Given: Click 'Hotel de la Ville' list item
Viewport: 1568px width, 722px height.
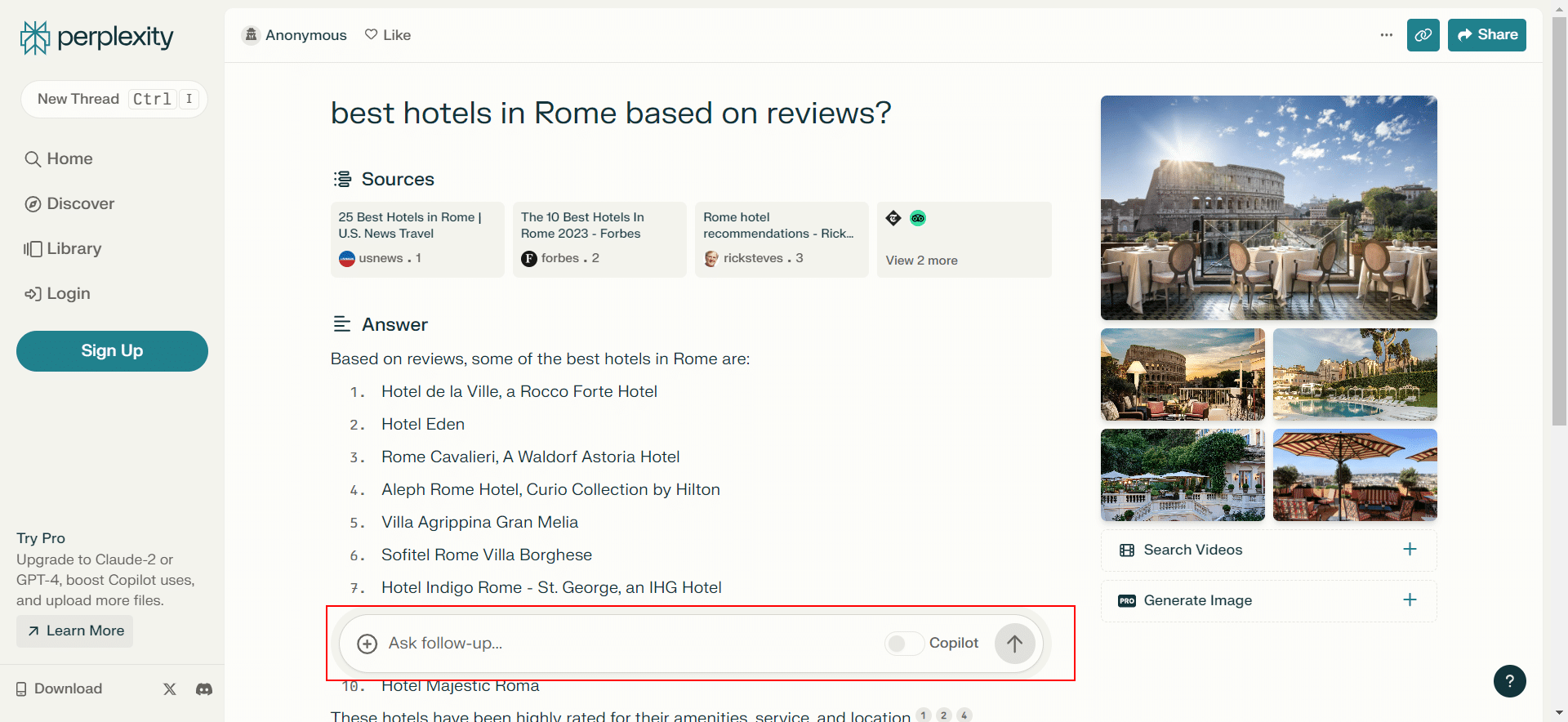Looking at the screenshot, I should click(519, 392).
